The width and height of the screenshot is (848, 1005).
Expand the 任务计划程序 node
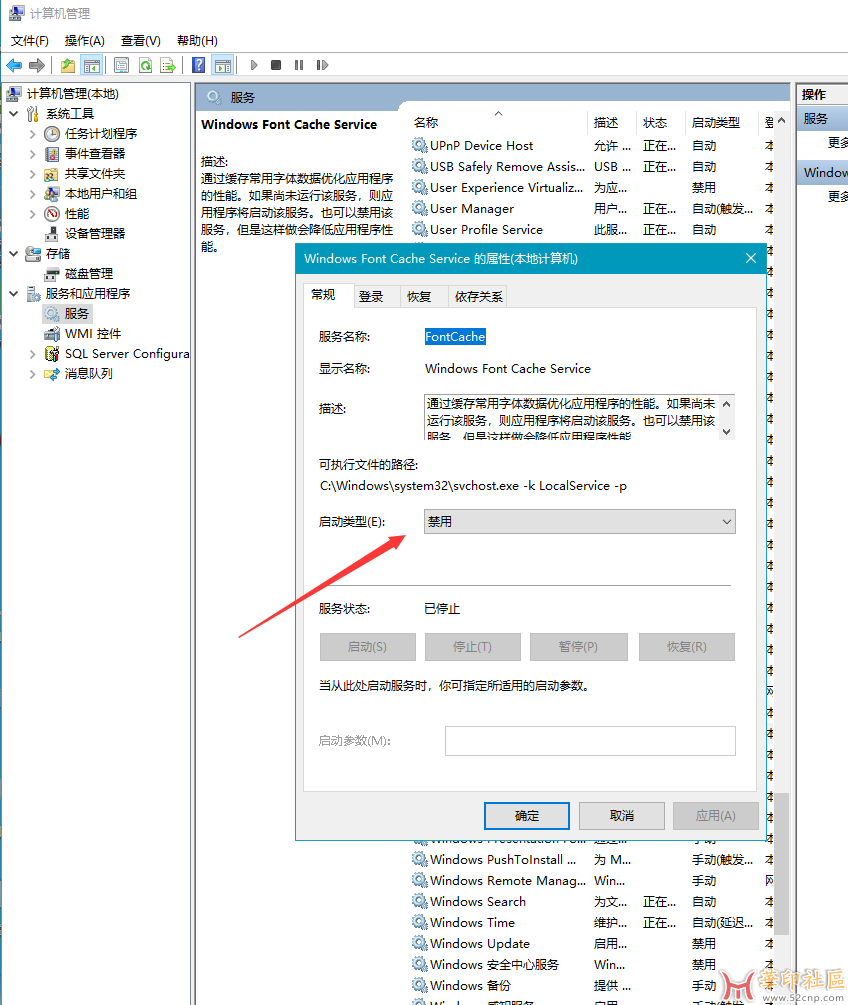click(x=32, y=134)
